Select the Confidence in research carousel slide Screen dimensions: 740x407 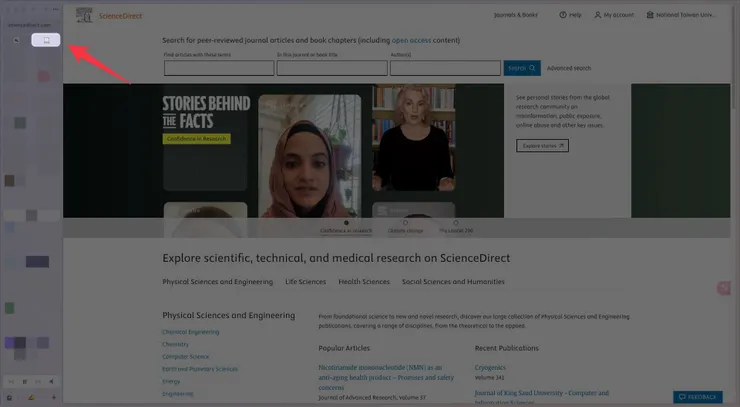346,227
